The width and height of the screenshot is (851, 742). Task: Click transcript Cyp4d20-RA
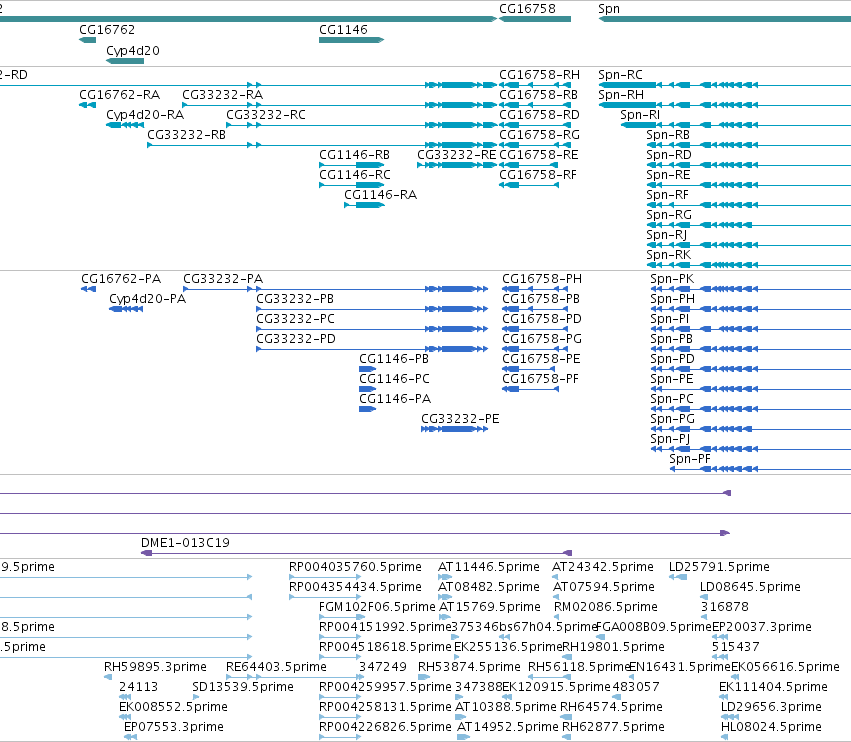tap(145, 115)
